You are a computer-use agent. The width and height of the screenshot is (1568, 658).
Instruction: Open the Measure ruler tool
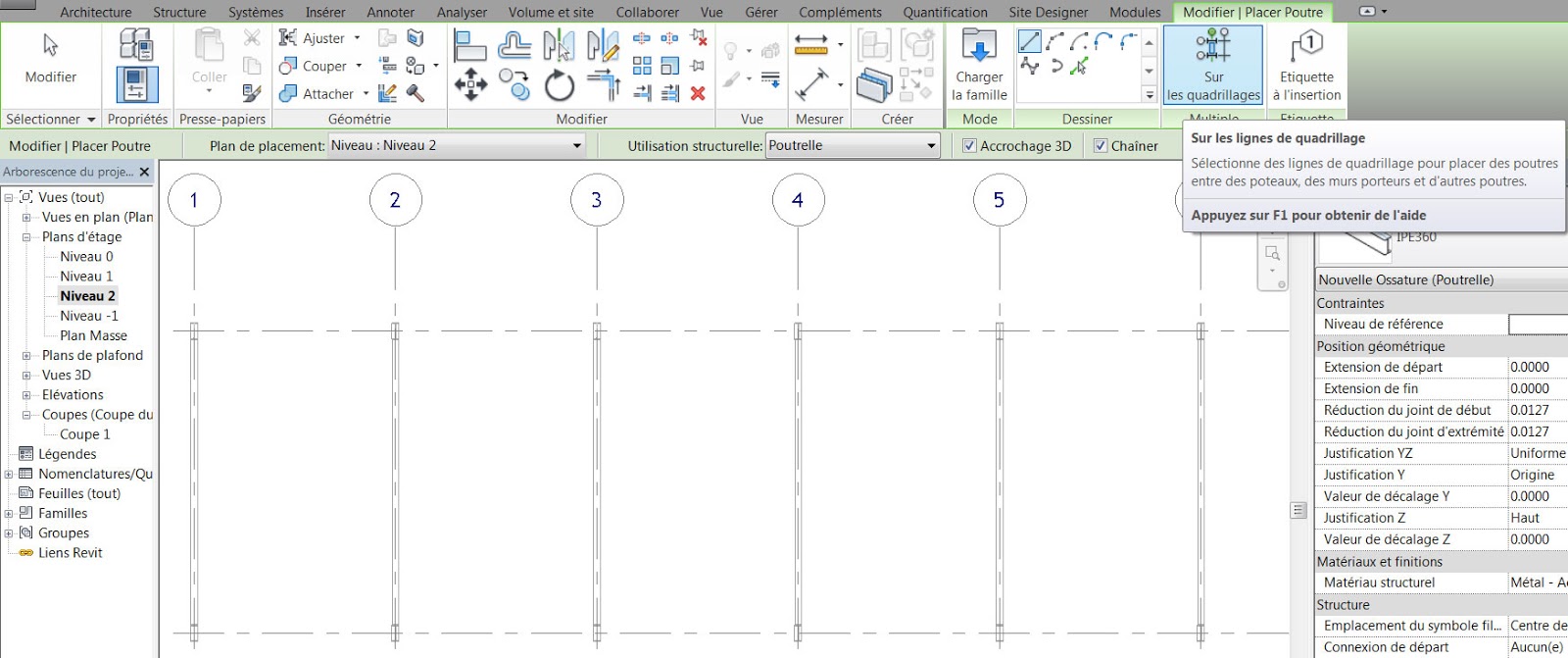810,44
